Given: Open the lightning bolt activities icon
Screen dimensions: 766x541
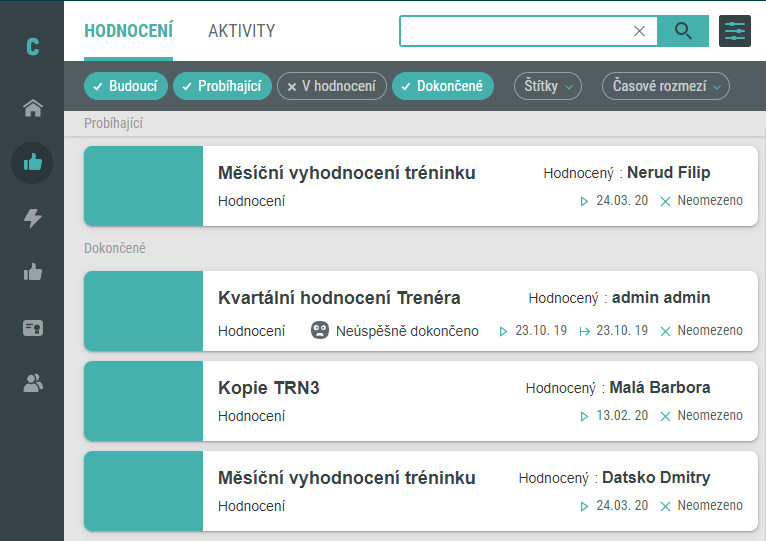Looking at the screenshot, I should tap(33, 218).
